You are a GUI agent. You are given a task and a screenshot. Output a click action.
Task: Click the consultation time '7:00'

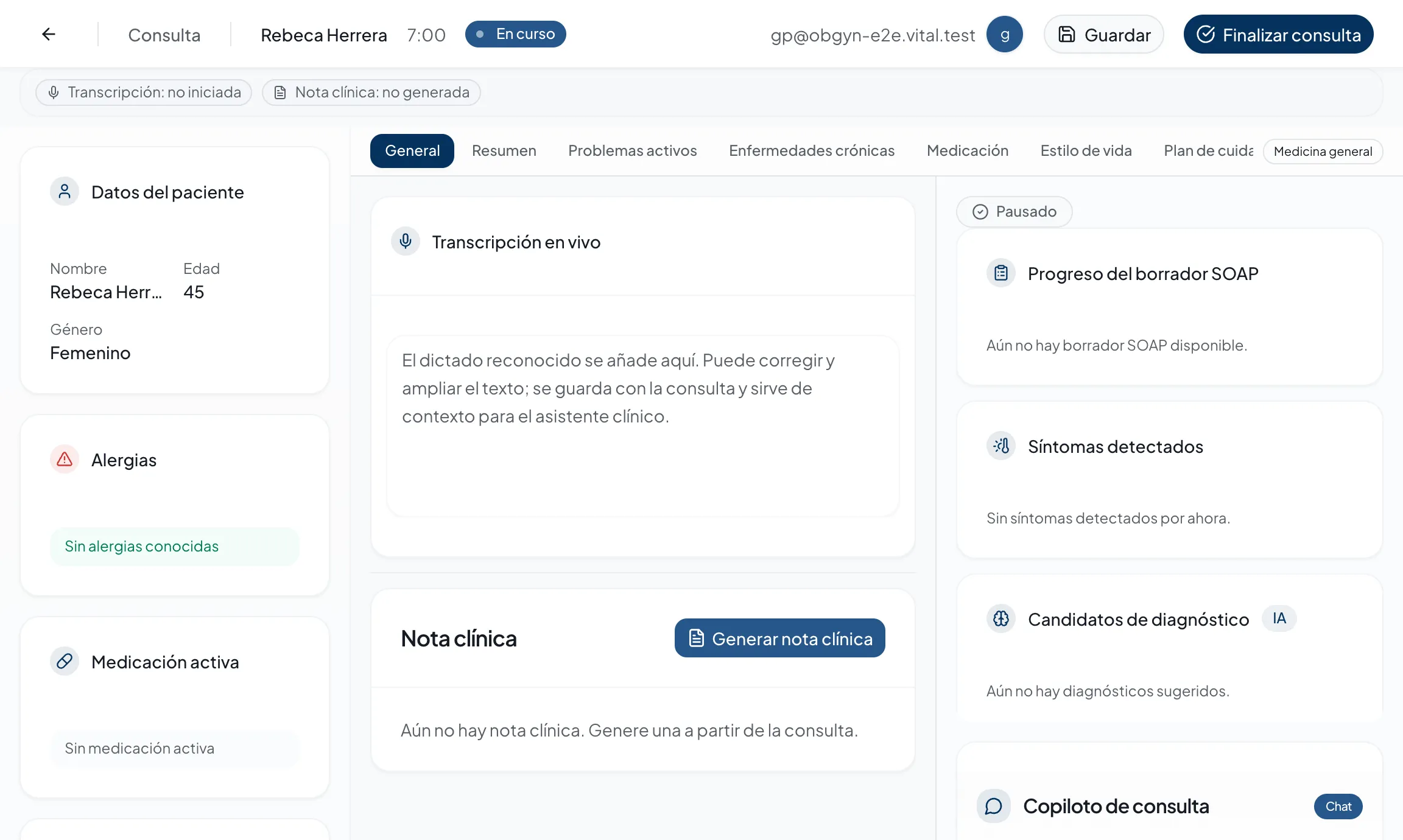point(426,35)
